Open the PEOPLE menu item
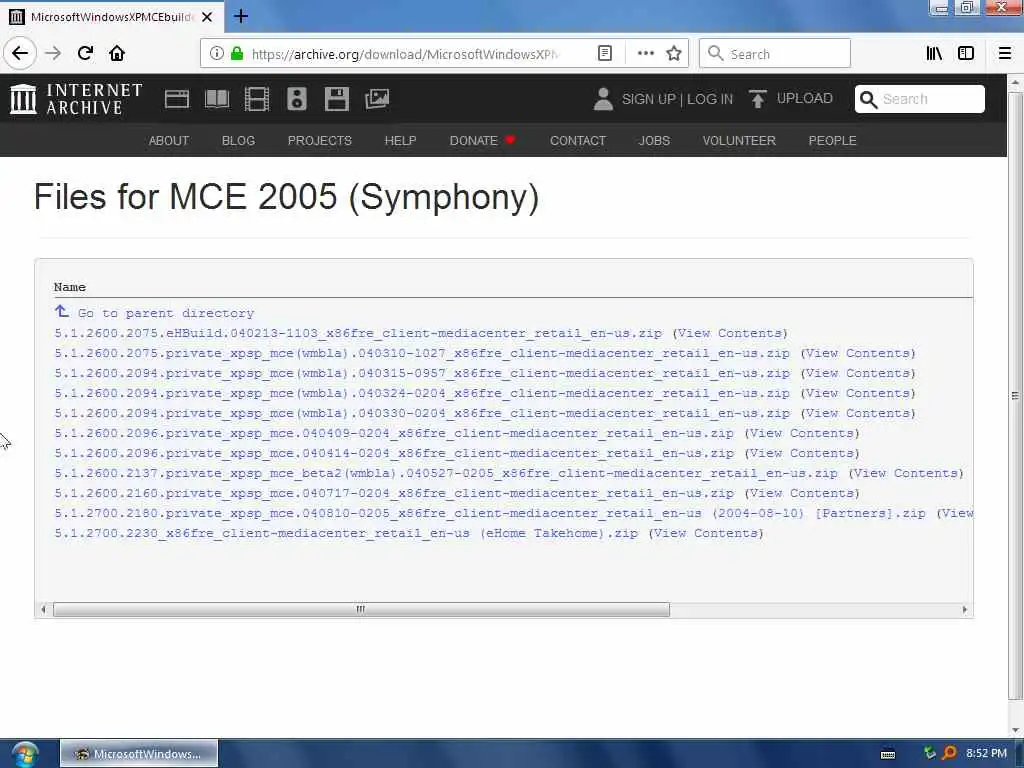1024x768 pixels. point(832,140)
